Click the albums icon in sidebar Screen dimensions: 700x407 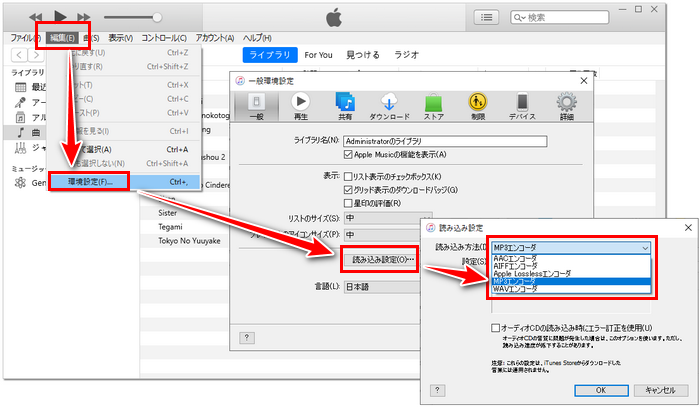tap(21, 118)
